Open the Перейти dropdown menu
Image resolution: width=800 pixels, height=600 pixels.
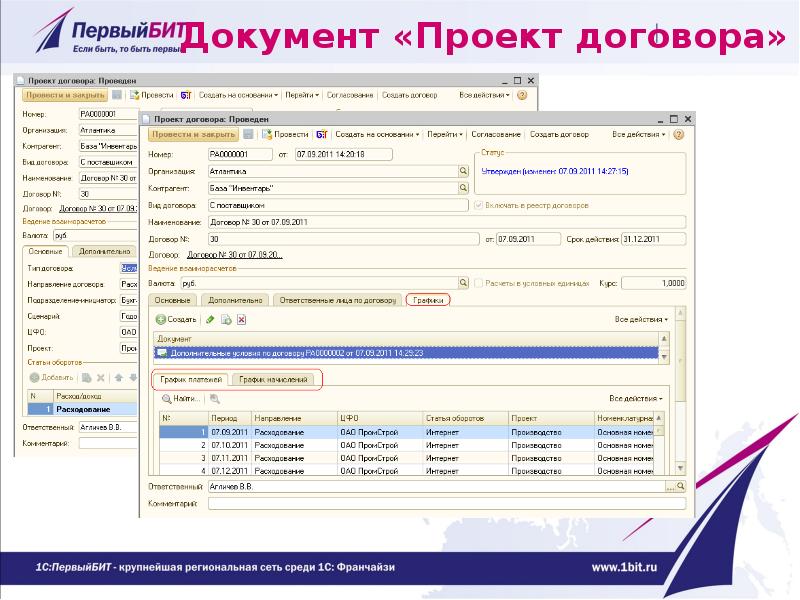[442, 134]
